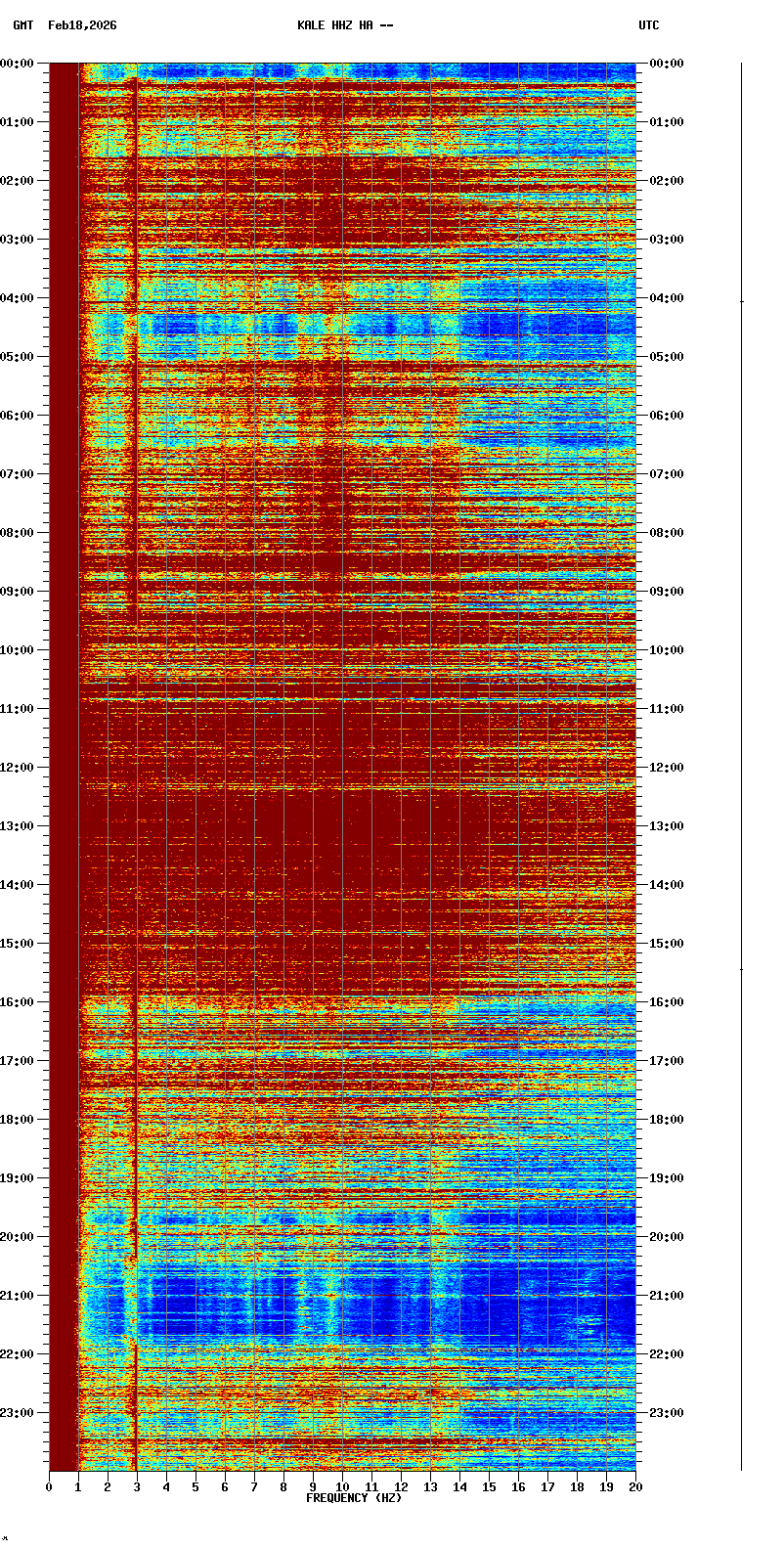Select the 00:00 marker on UTC axis
This screenshot has width=784, height=1549.
point(667,64)
